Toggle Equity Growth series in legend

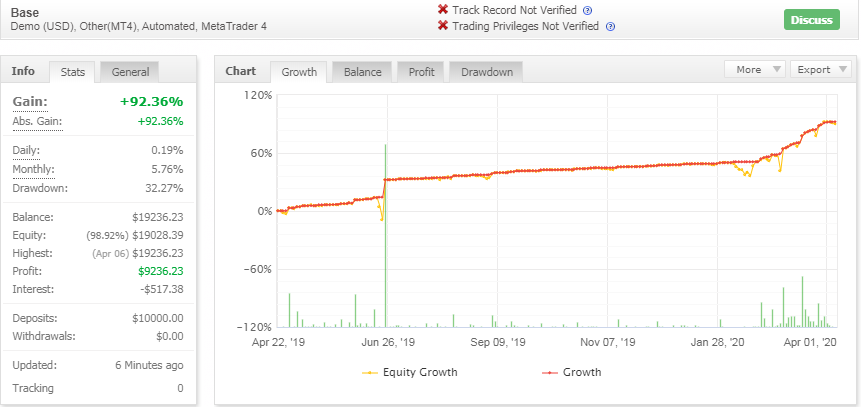(410, 372)
